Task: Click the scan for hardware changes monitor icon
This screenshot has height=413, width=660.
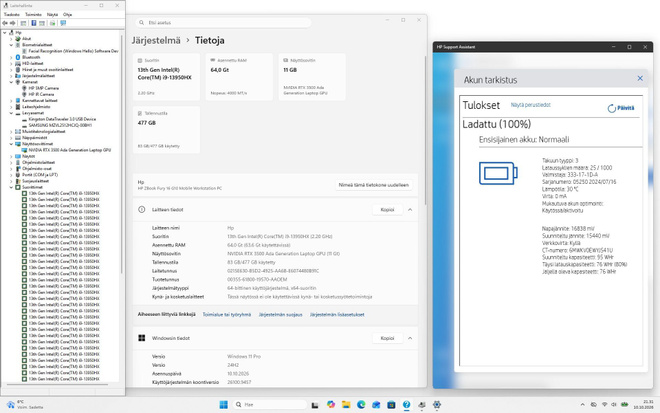Action: 63,23
